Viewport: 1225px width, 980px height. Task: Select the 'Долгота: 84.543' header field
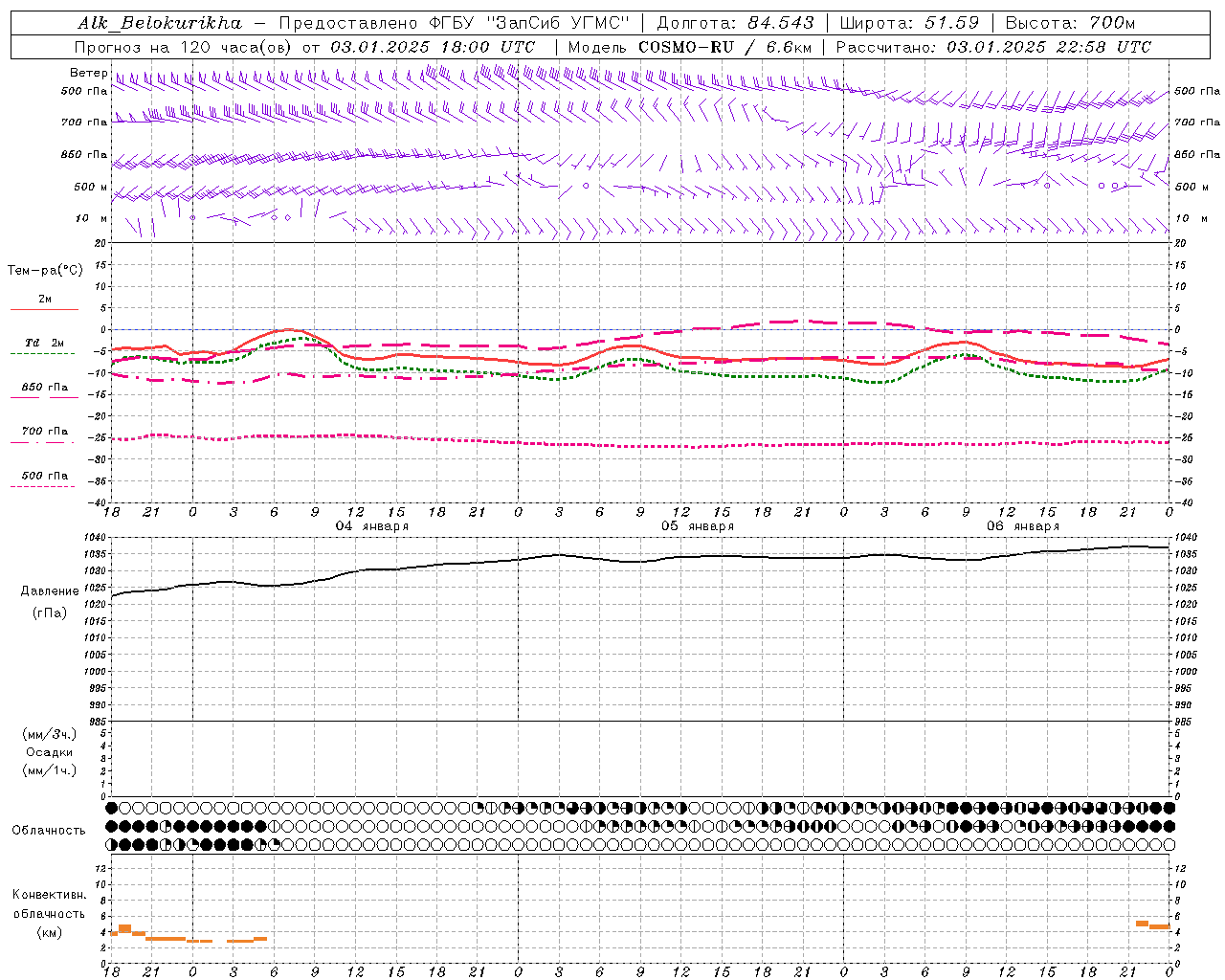[735, 23]
